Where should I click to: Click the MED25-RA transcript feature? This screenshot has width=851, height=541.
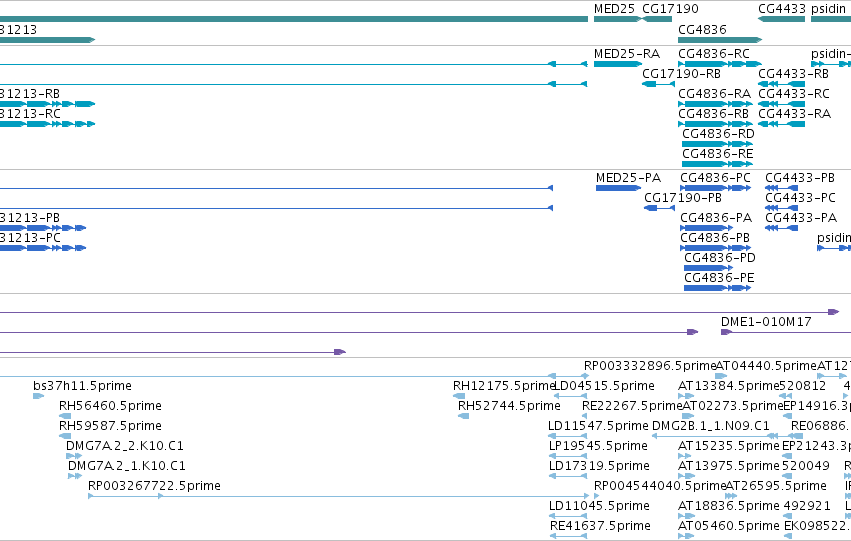(618, 64)
